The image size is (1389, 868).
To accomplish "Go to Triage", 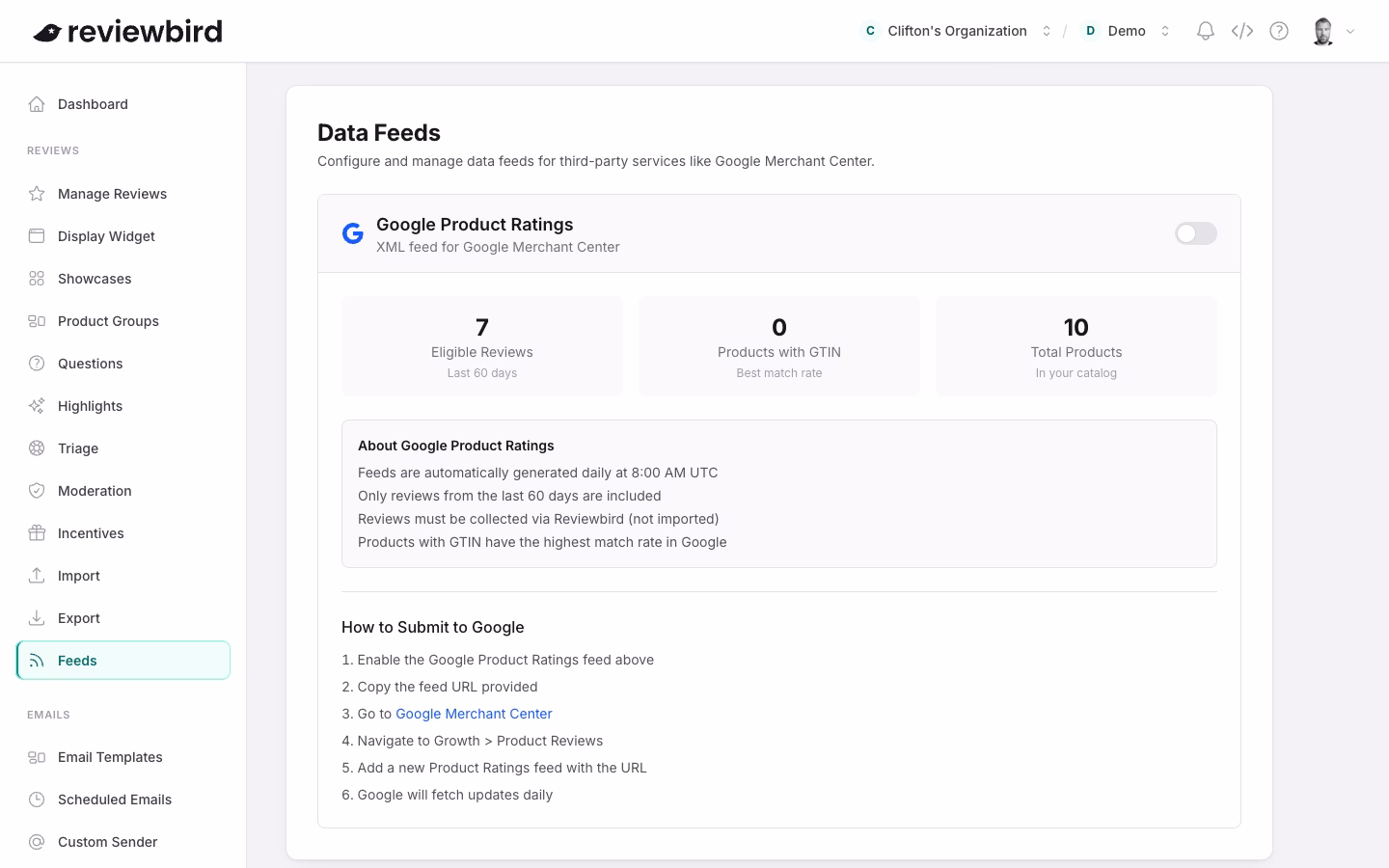I will click(x=123, y=448).
